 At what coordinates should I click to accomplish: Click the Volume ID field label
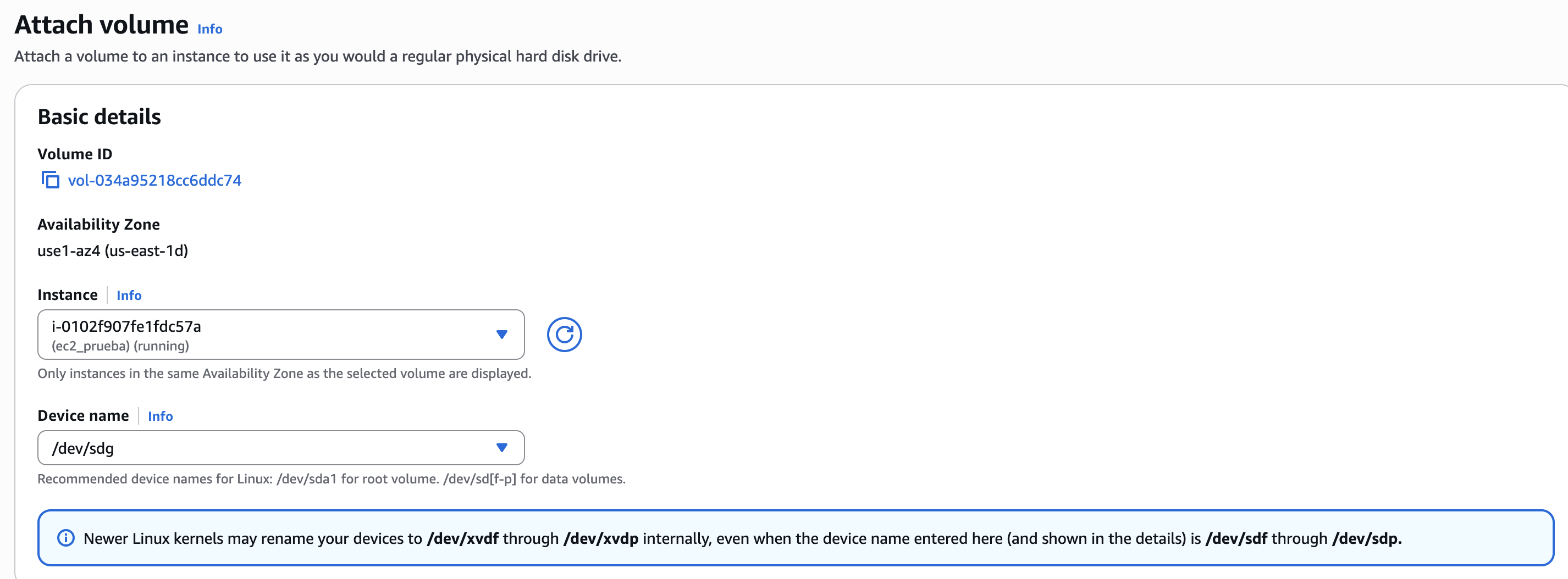tap(75, 154)
